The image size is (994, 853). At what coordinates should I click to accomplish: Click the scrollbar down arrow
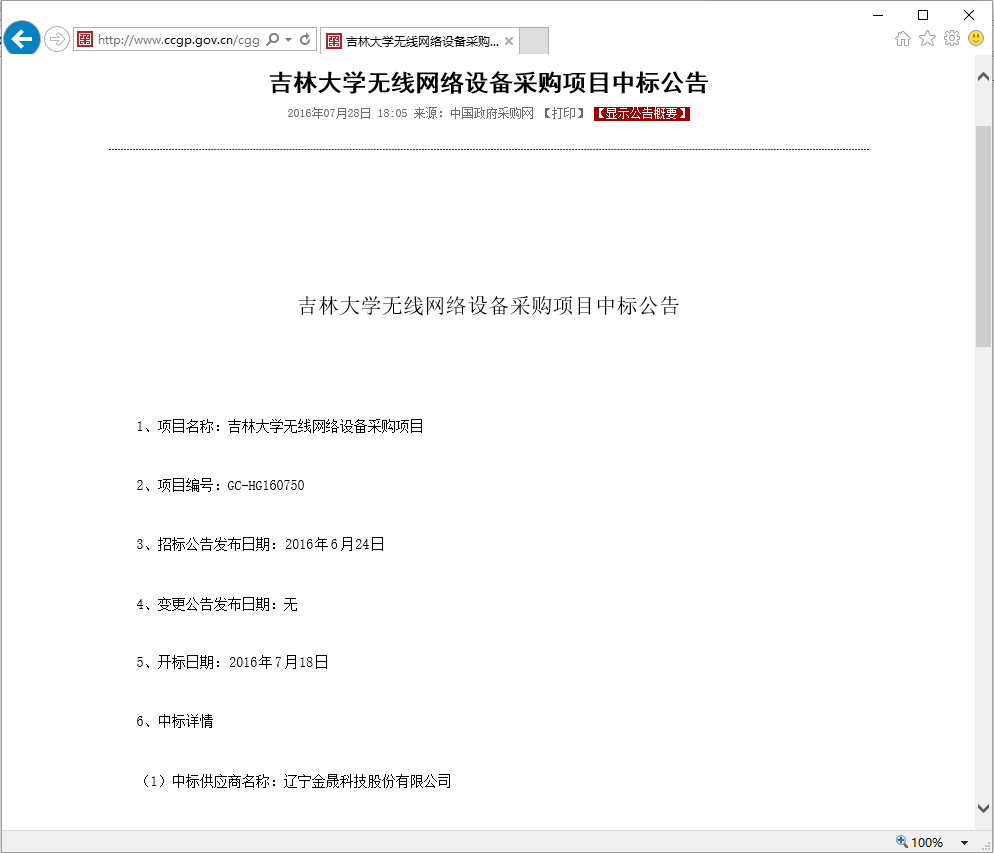pyautogui.click(x=984, y=808)
